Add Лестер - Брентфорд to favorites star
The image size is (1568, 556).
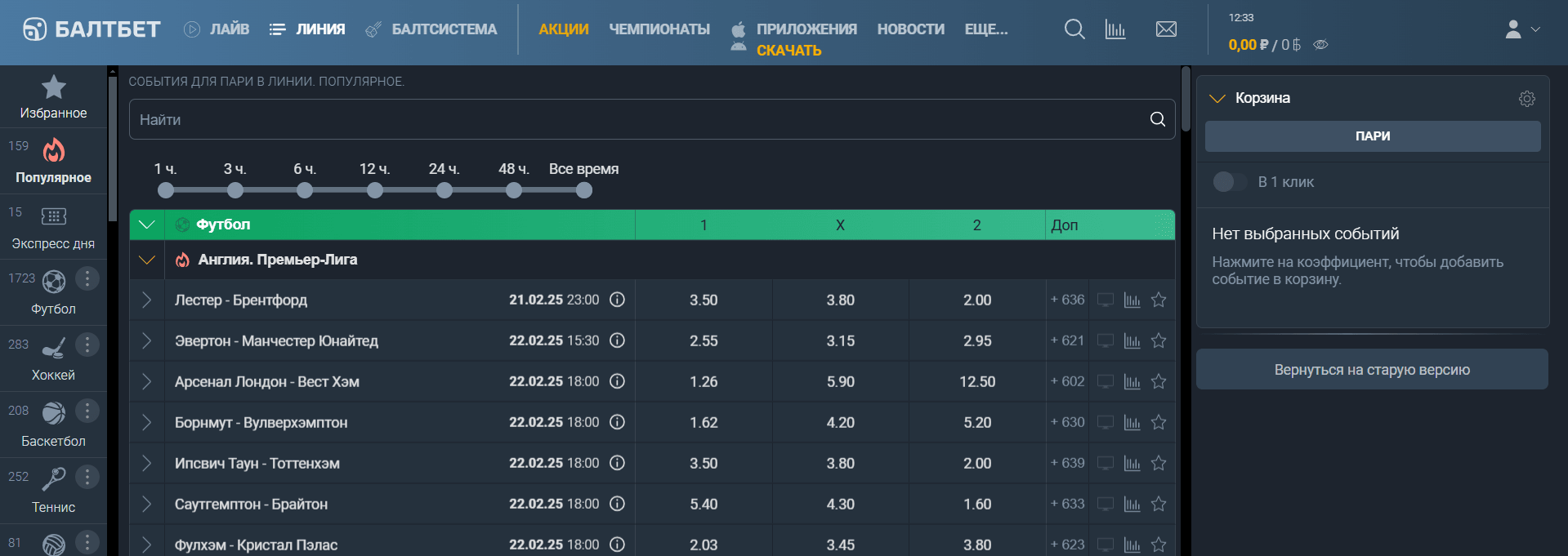[1159, 300]
